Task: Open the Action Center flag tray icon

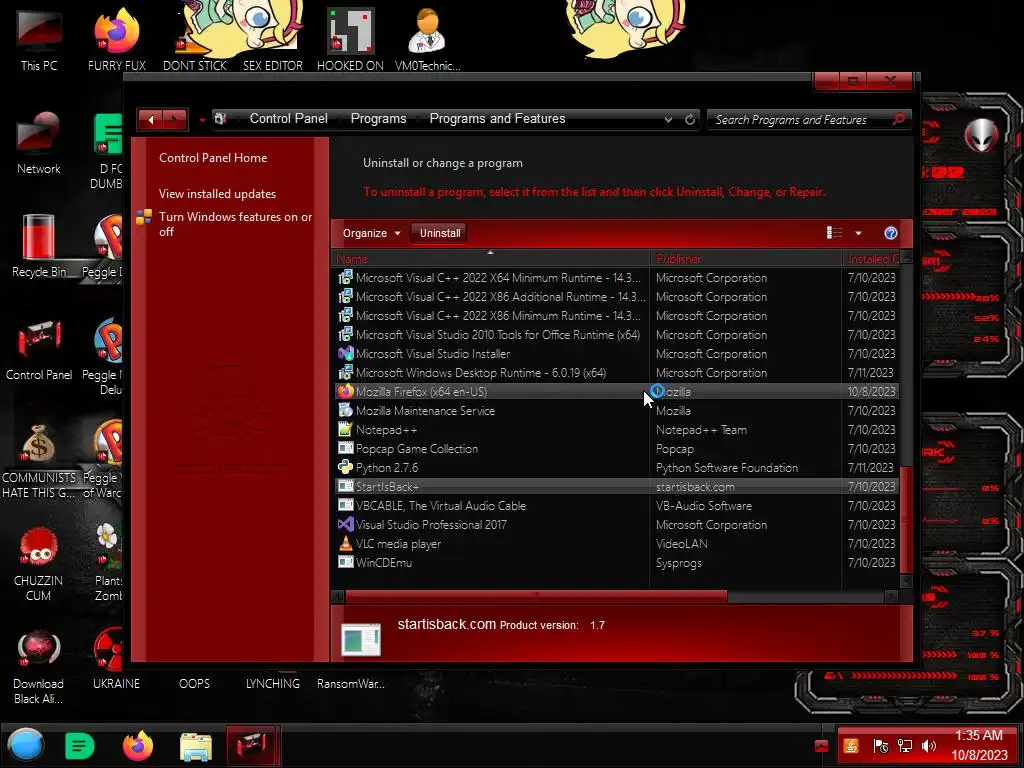Action: (x=880, y=746)
